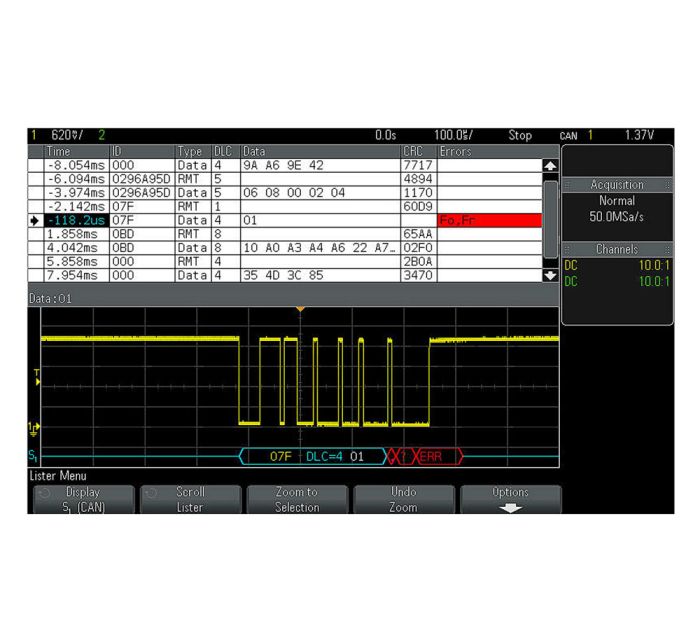The image size is (700, 640).
Task: Select the -3.974ms time cell
Action: (76, 193)
